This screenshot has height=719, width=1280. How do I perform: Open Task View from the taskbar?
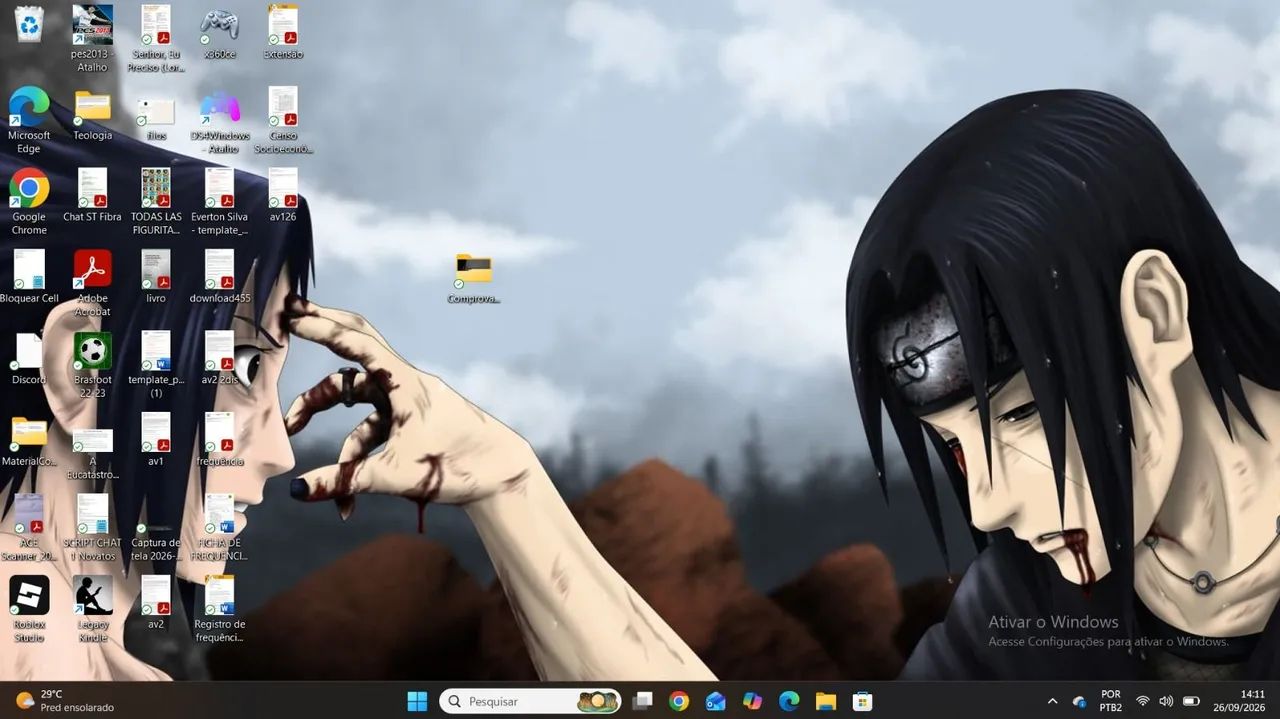[x=642, y=701]
